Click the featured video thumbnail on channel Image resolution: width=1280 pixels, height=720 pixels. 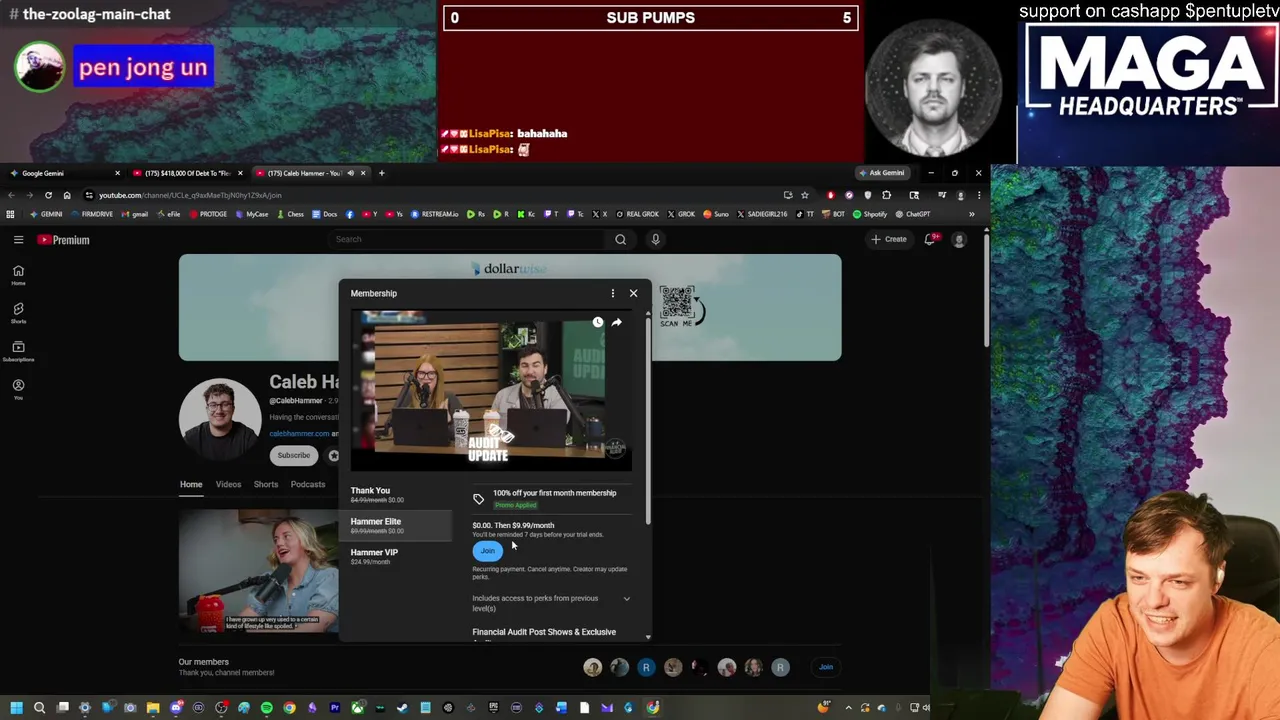click(259, 571)
